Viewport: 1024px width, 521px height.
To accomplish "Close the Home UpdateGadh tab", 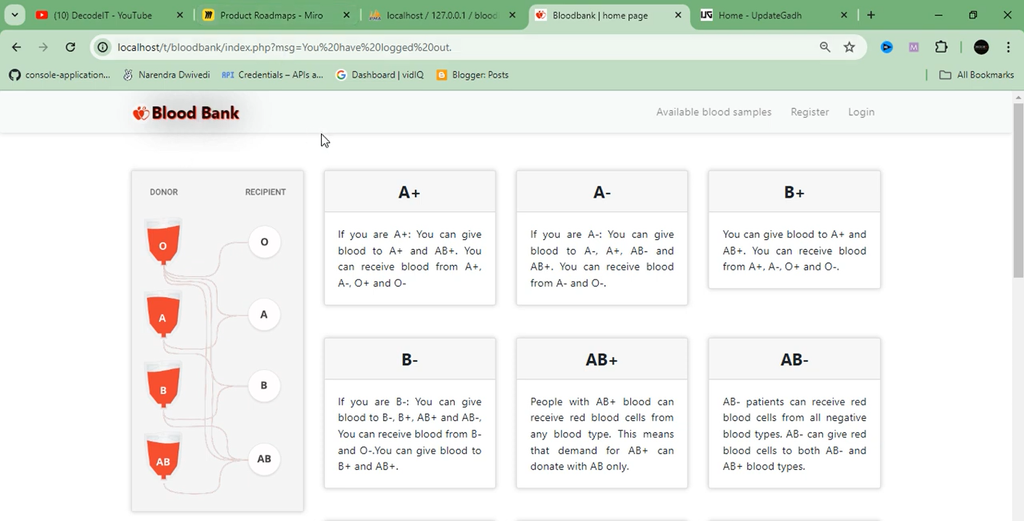I will [844, 15].
